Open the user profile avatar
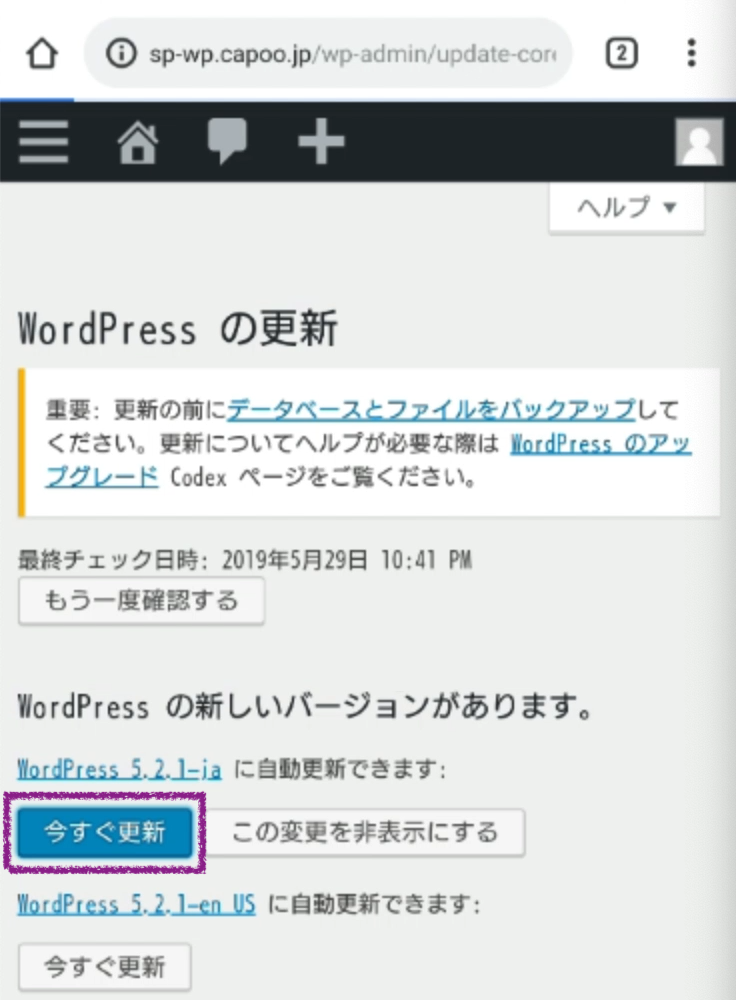The width and height of the screenshot is (736, 1000). pyautogui.click(x=698, y=143)
